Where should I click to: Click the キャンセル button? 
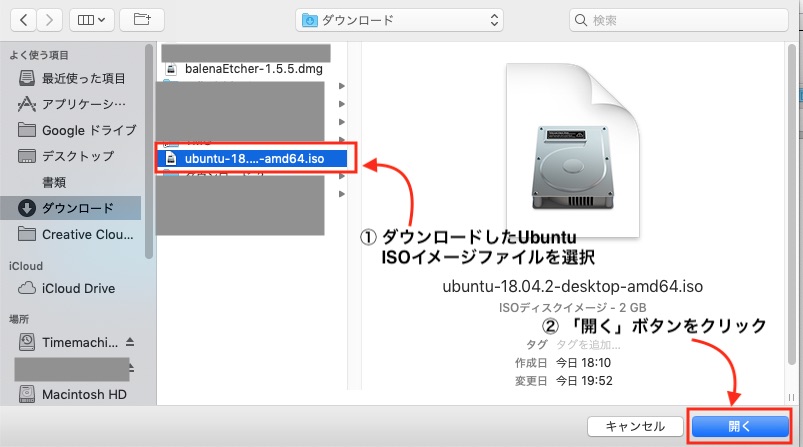(x=634, y=426)
